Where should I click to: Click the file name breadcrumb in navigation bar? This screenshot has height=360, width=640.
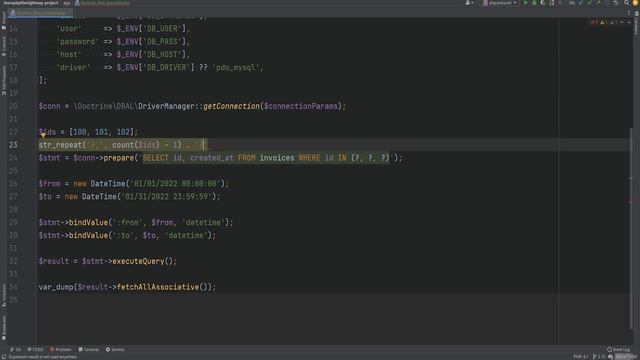102,3
